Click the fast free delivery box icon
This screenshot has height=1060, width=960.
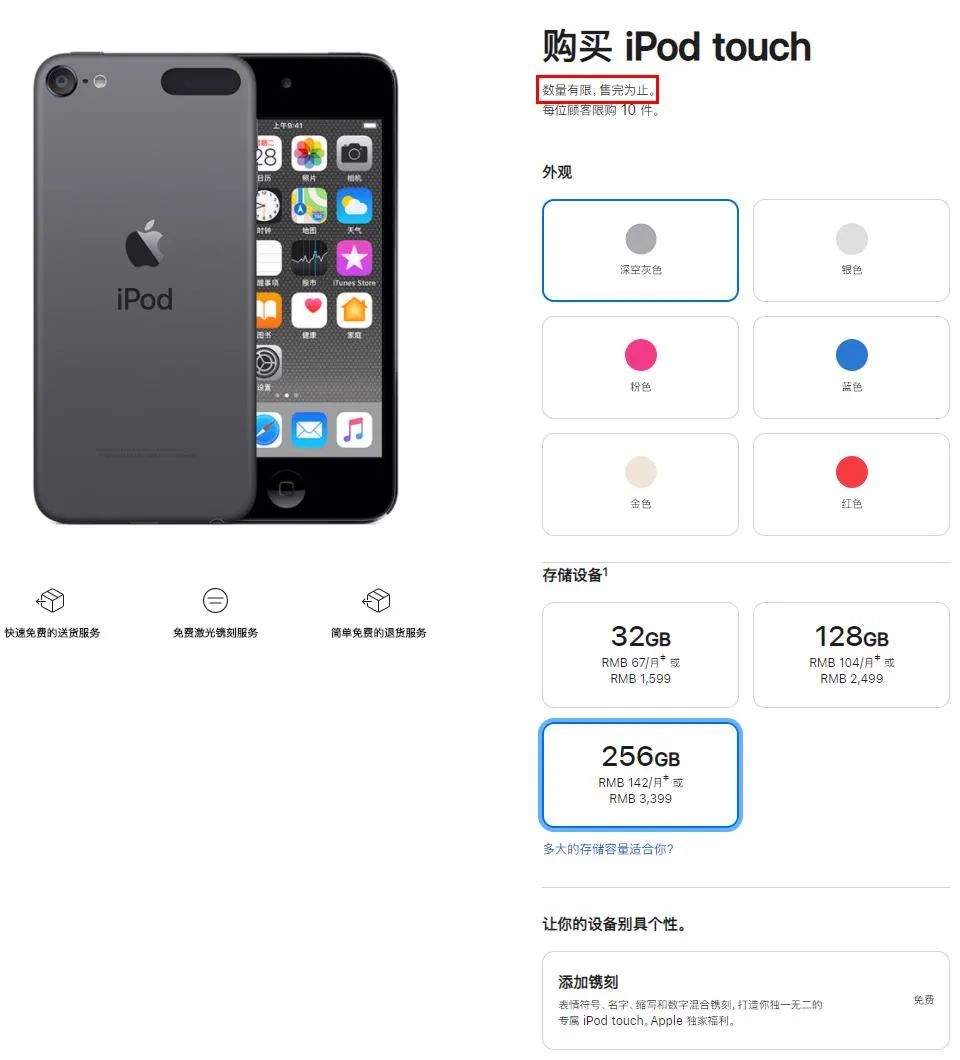(x=50, y=600)
